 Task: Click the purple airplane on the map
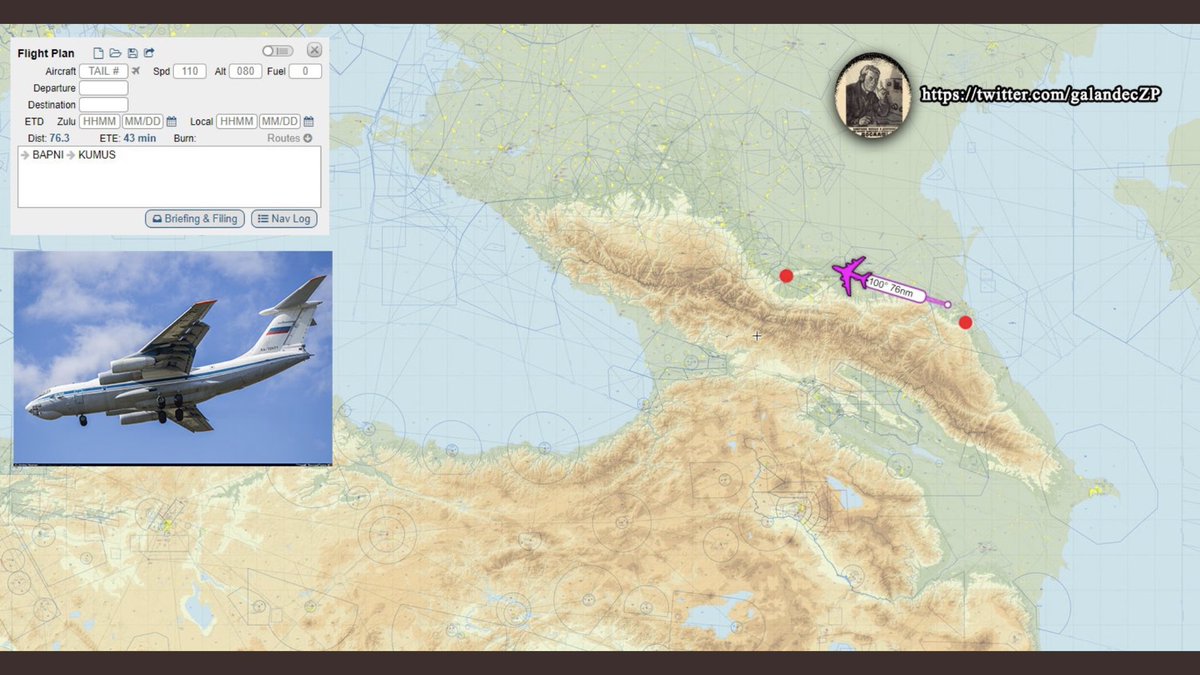(851, 274)
